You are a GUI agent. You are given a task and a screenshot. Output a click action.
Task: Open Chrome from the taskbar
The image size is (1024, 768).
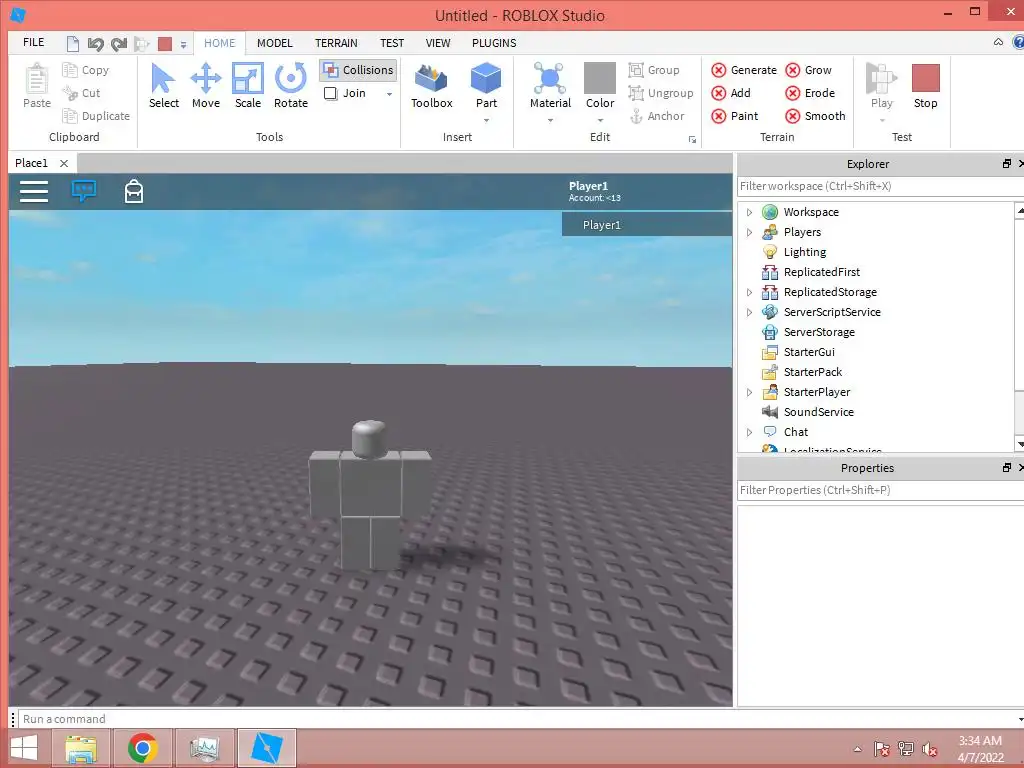142,748
